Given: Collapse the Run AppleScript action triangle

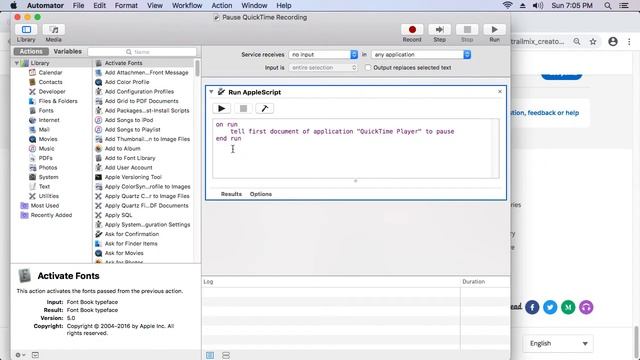Looking at the screenshot, I should tap(211, 92).
